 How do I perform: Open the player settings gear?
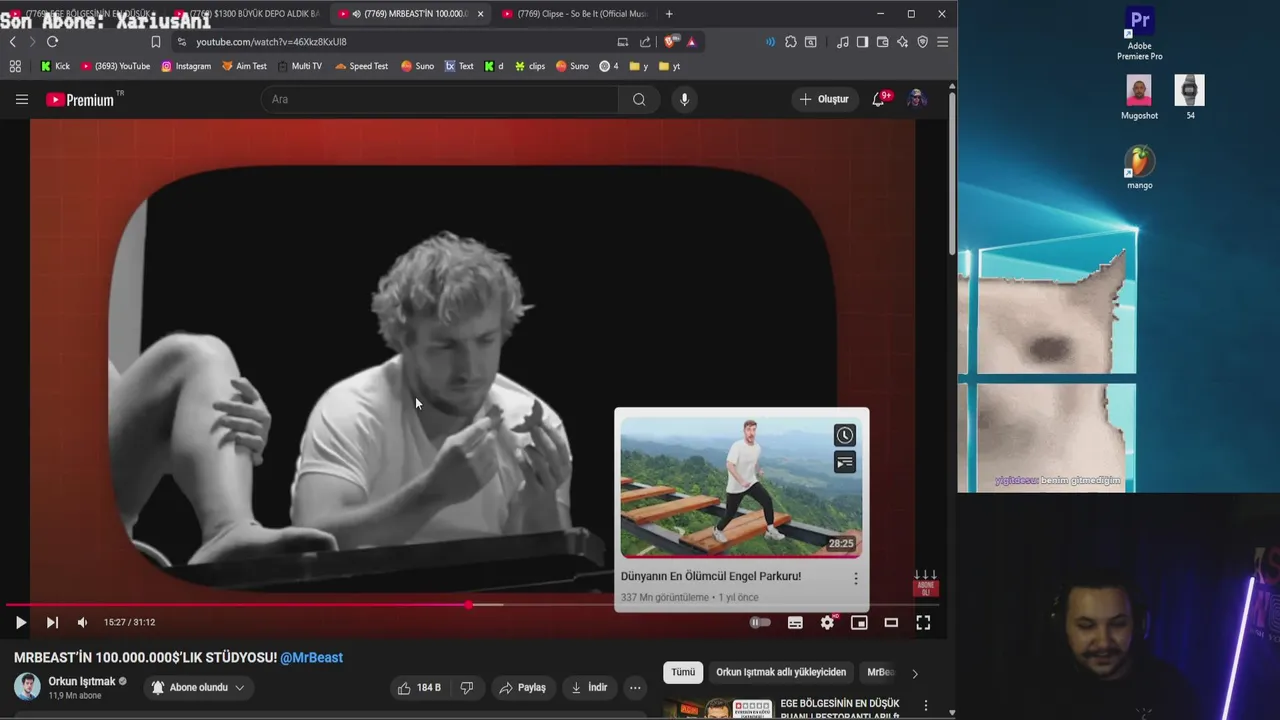click(x=827, y=622)
